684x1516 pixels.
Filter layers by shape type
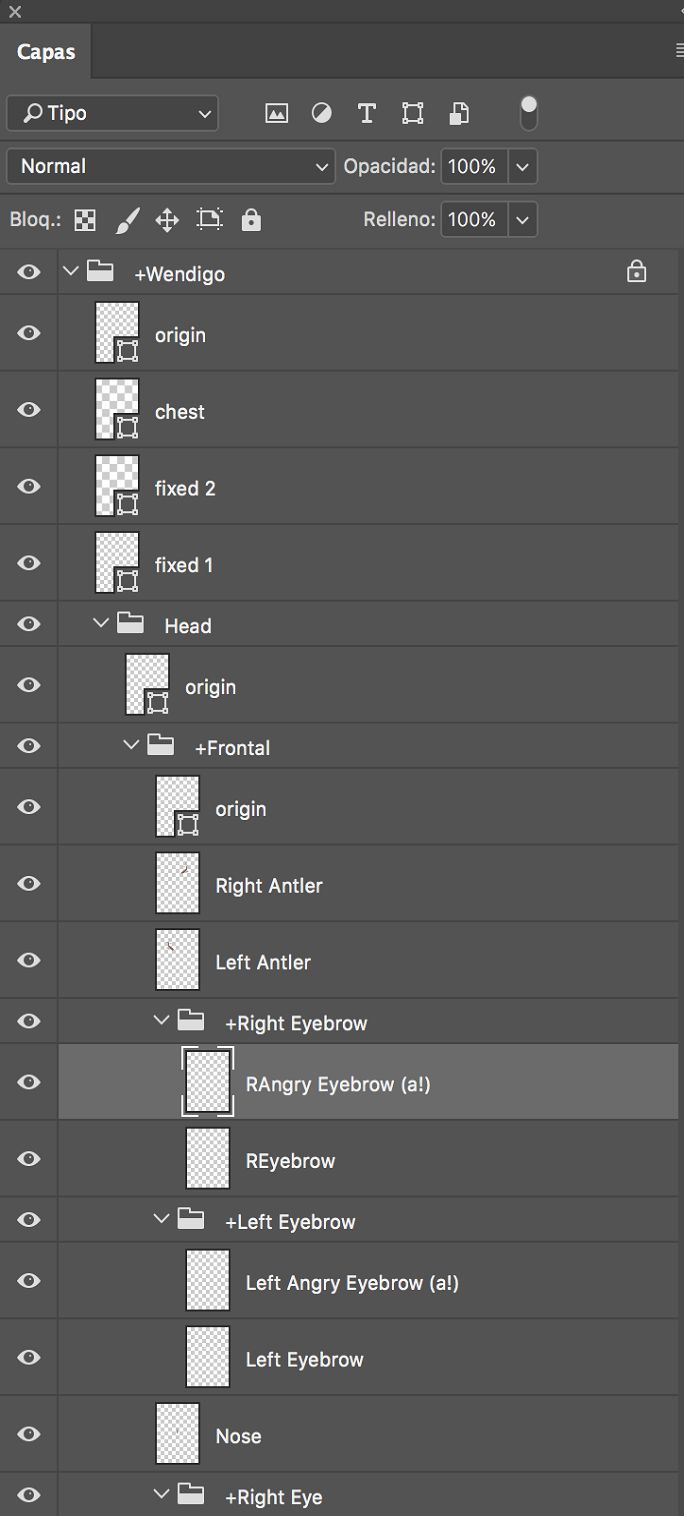click(412, 113)
